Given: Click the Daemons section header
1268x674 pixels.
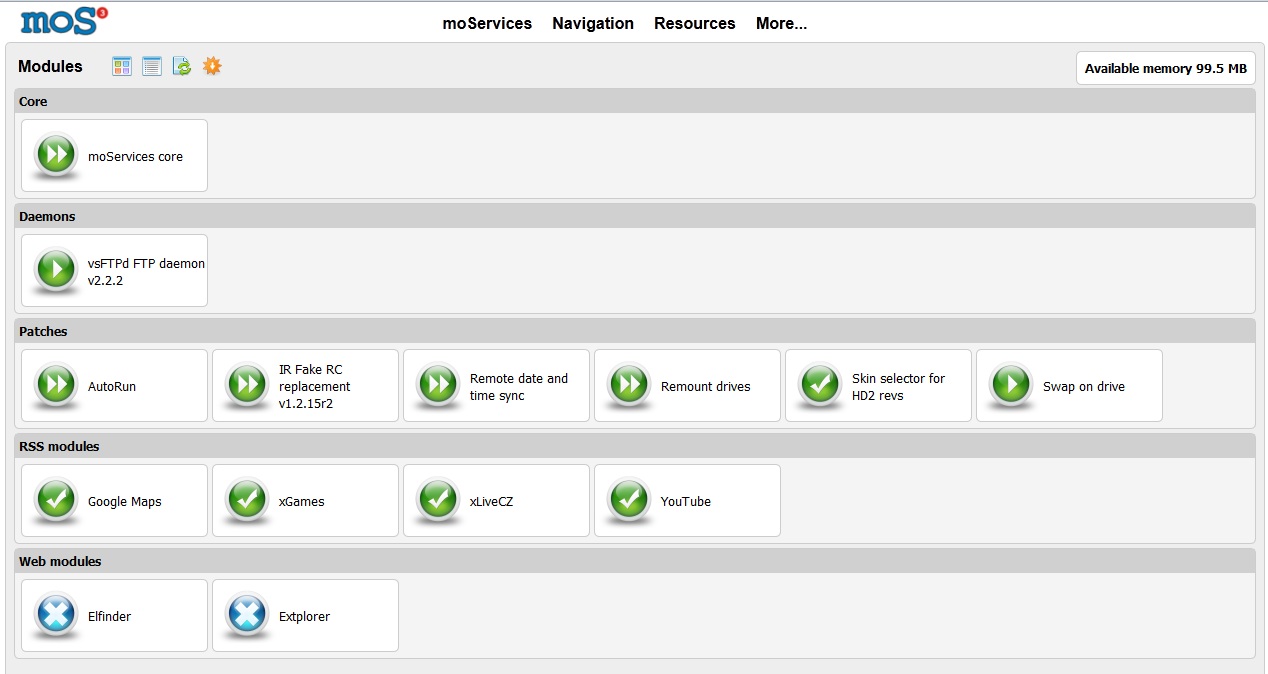Looking at the screenshot, I should coord(635,216).
